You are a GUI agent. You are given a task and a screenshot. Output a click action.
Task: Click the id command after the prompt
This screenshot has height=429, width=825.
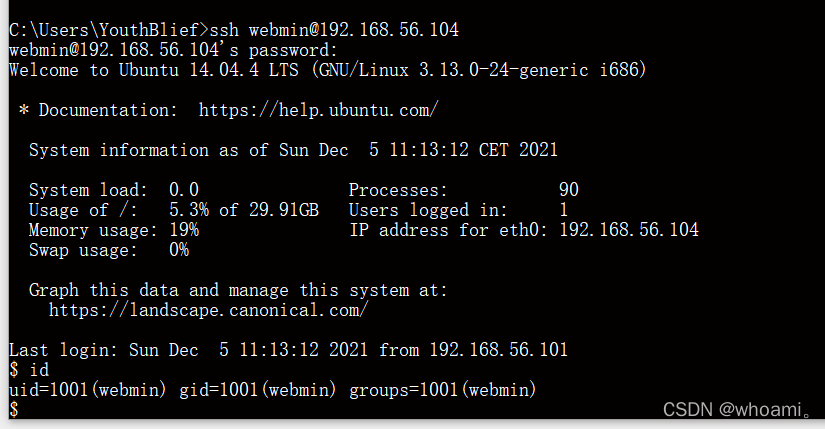coord(39,370)
